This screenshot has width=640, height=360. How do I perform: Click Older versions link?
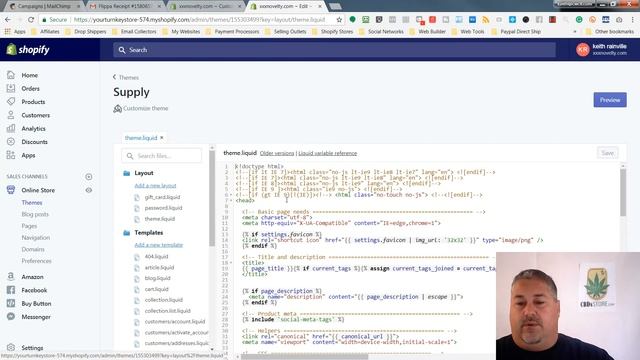pyautogui.click(x=277, y=153)
